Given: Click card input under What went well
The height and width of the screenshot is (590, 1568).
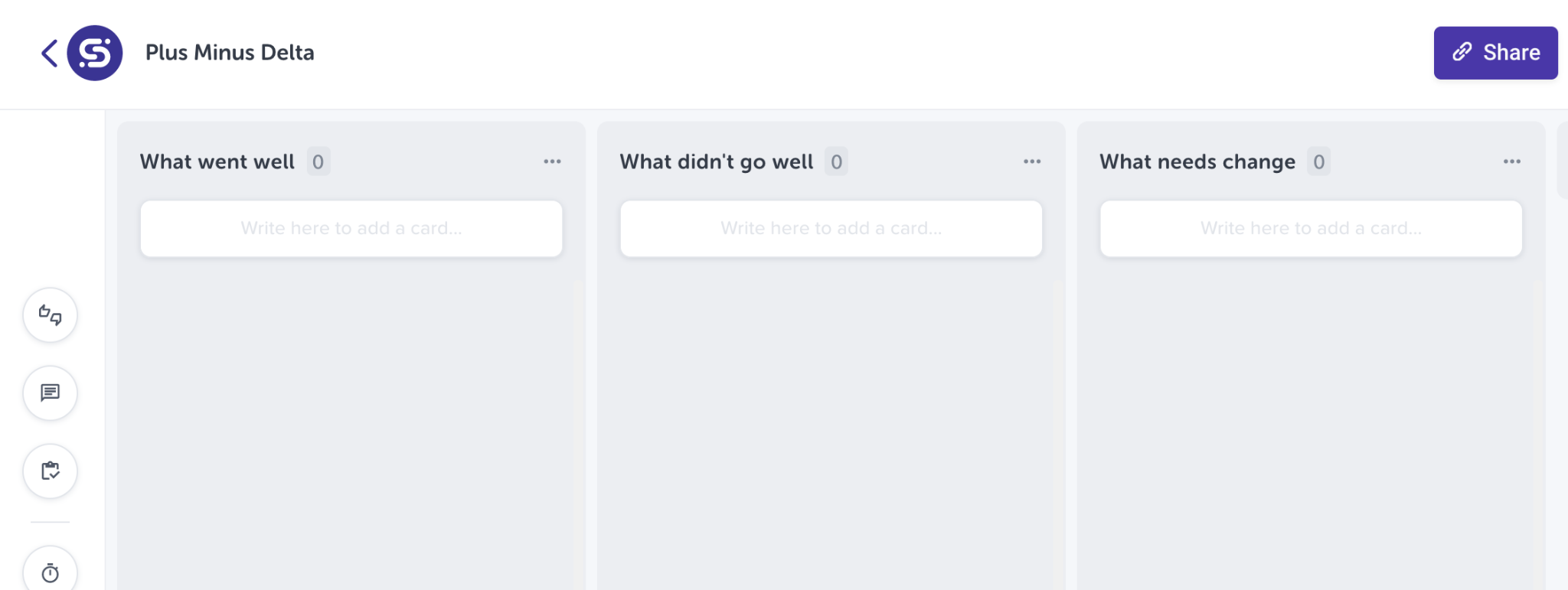Looking at the screenshot, I should [351, 228].
